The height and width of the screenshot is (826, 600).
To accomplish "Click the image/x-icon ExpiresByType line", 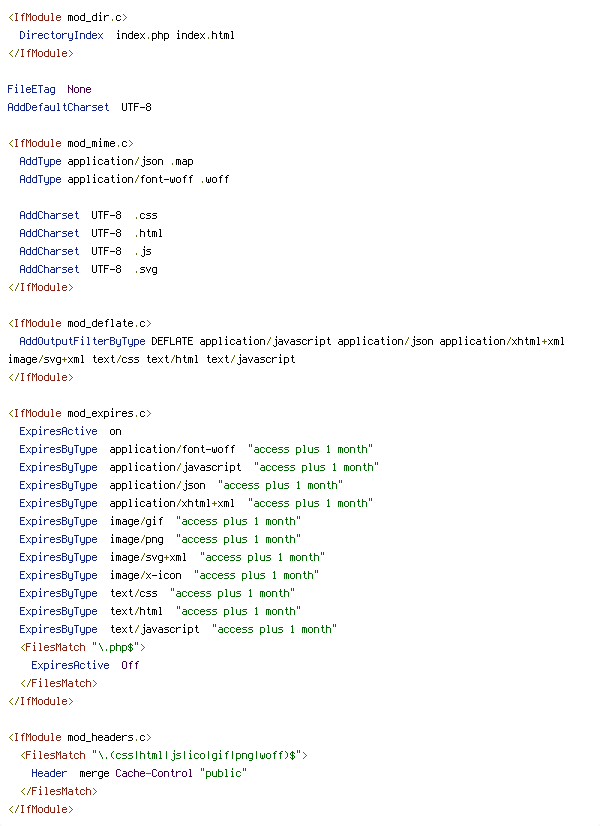I will pyautogui.click(x=169, y=575).
